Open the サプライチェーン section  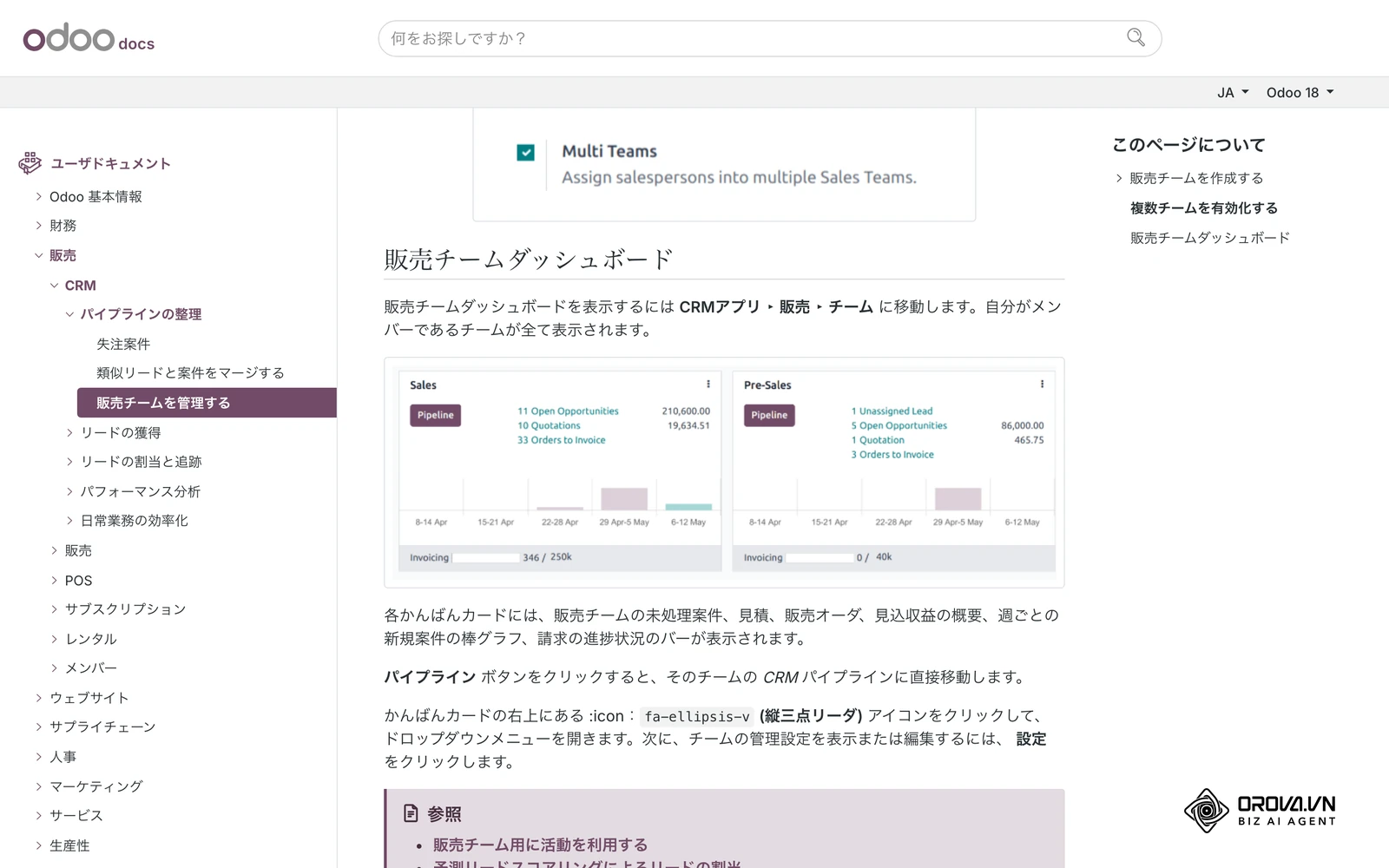(x=102, y=727)
